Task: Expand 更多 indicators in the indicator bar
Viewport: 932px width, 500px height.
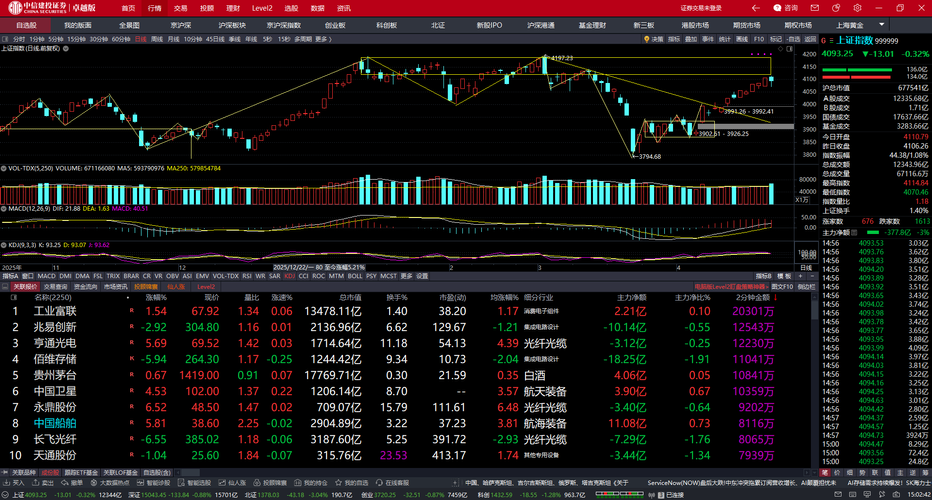Action: tap(406, 276)
